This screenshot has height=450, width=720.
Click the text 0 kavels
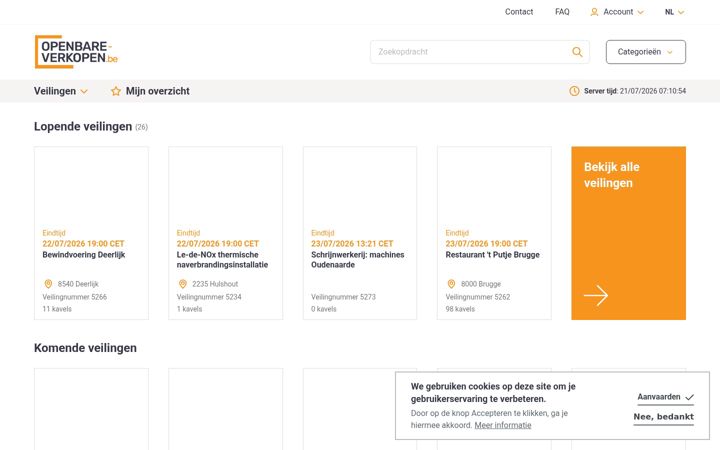324,309
